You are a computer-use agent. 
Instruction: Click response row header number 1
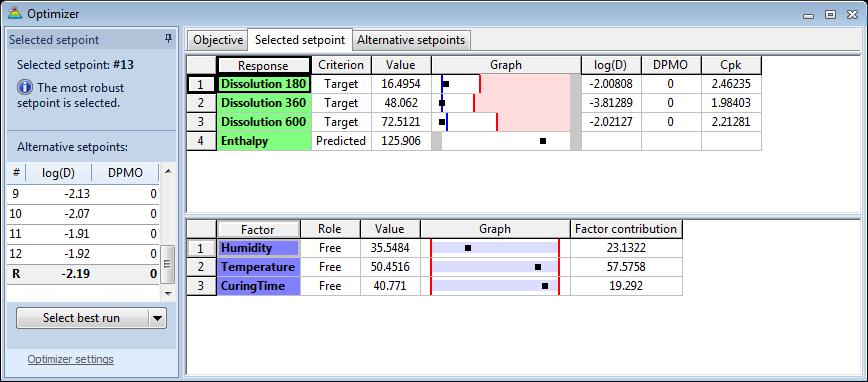201,84
